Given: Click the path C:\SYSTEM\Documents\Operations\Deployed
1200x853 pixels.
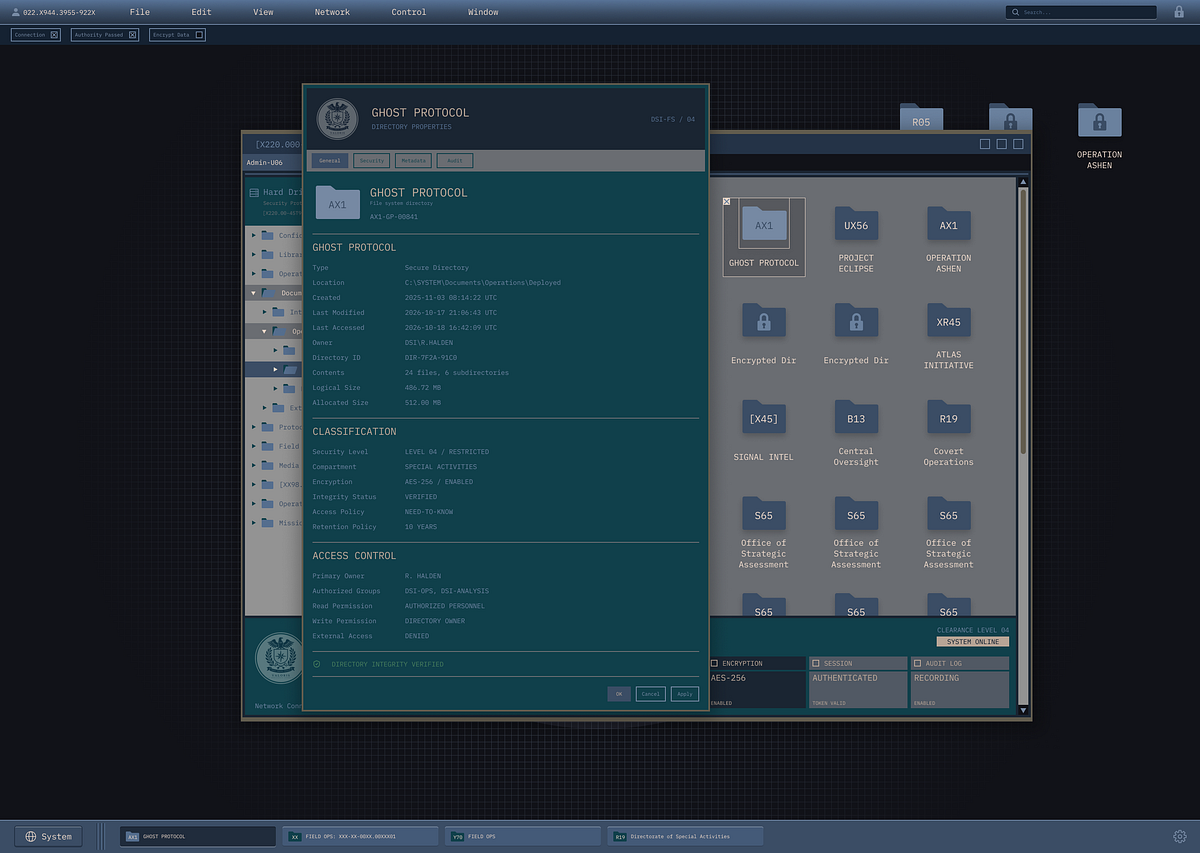Looking at the screenshot, I should [x=483, y=283].
